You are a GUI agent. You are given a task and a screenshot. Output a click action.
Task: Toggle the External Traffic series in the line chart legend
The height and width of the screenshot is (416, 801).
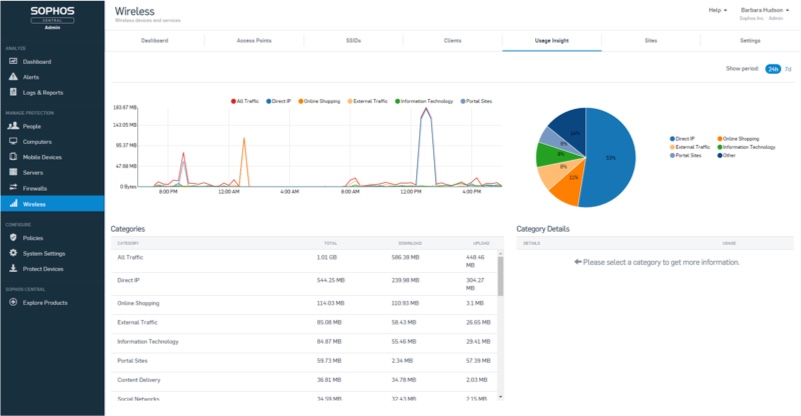coord(367,101)
